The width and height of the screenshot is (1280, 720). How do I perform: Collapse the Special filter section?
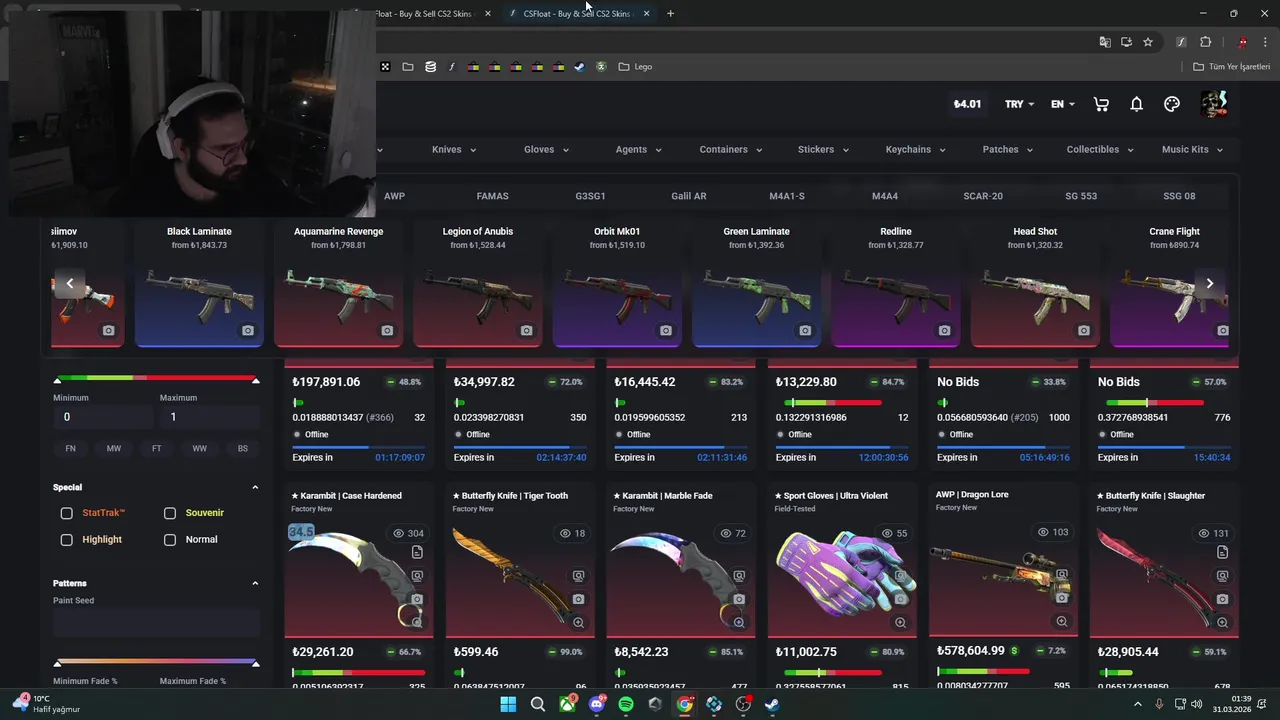(x=255, y=488)
